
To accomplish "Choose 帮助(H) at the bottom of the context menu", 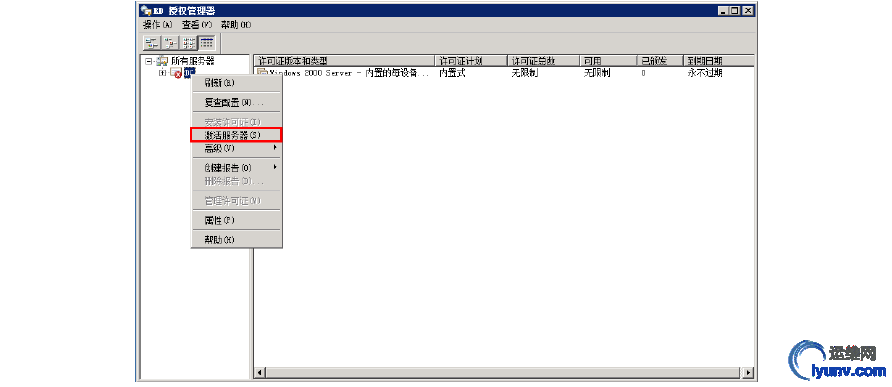I will pos(237,240).
